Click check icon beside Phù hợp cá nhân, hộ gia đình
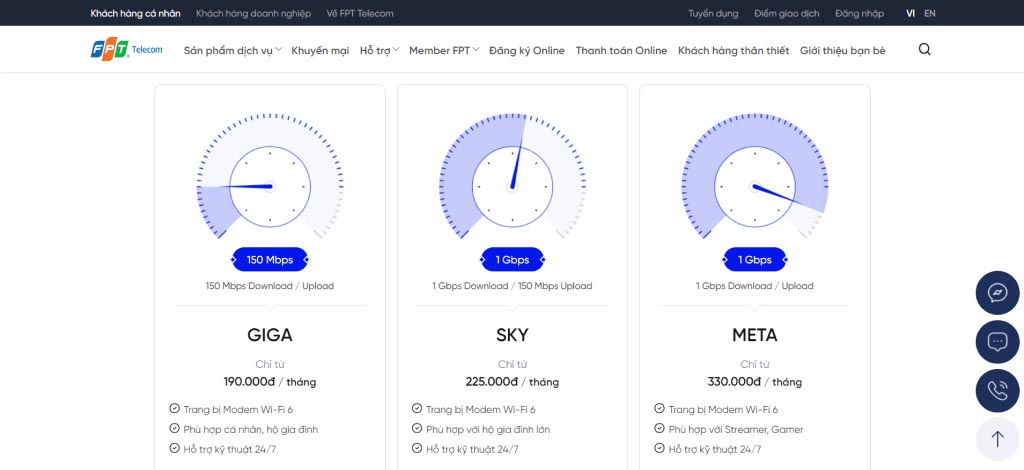 coord(174,429)
